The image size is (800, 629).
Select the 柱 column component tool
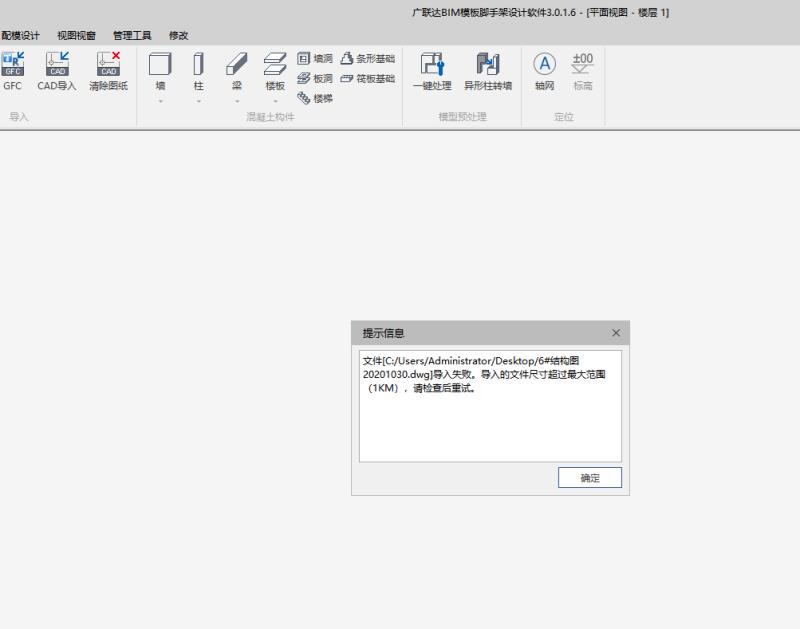[198, 71]
